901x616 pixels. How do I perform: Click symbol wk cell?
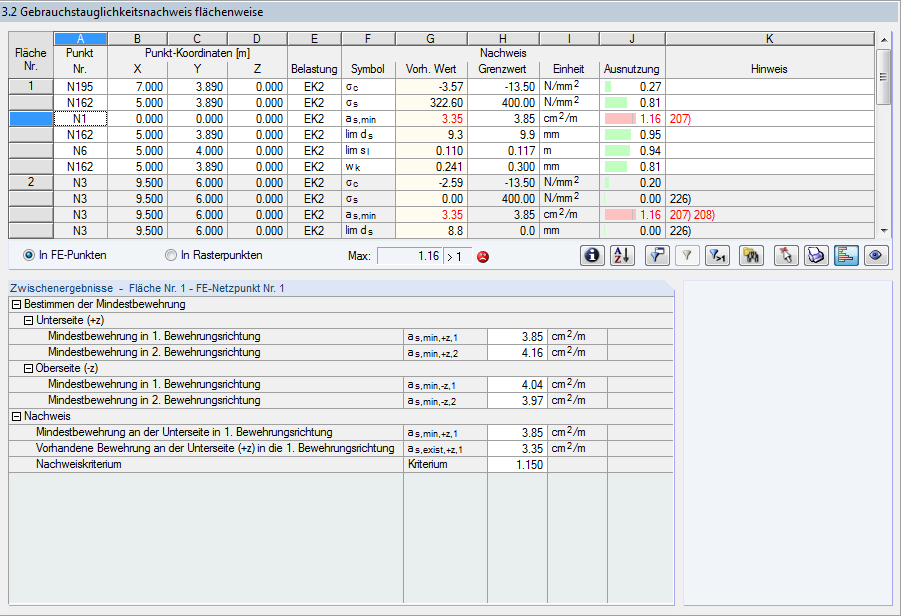(x=368, y=167)
